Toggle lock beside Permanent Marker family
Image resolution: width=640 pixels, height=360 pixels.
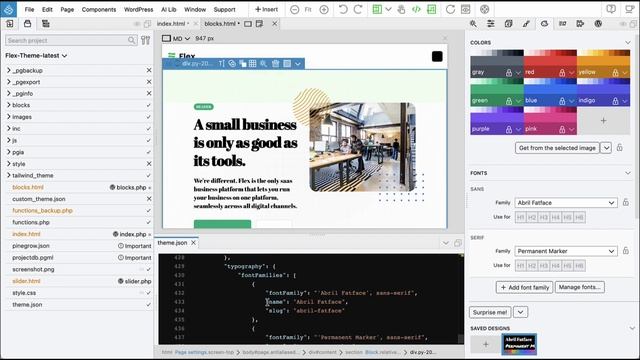coord(626,251)
